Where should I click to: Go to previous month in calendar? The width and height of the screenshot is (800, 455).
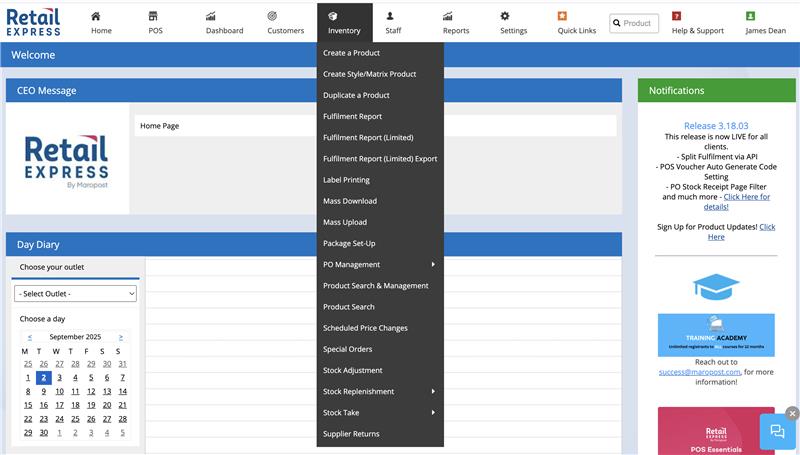(30, 337)
